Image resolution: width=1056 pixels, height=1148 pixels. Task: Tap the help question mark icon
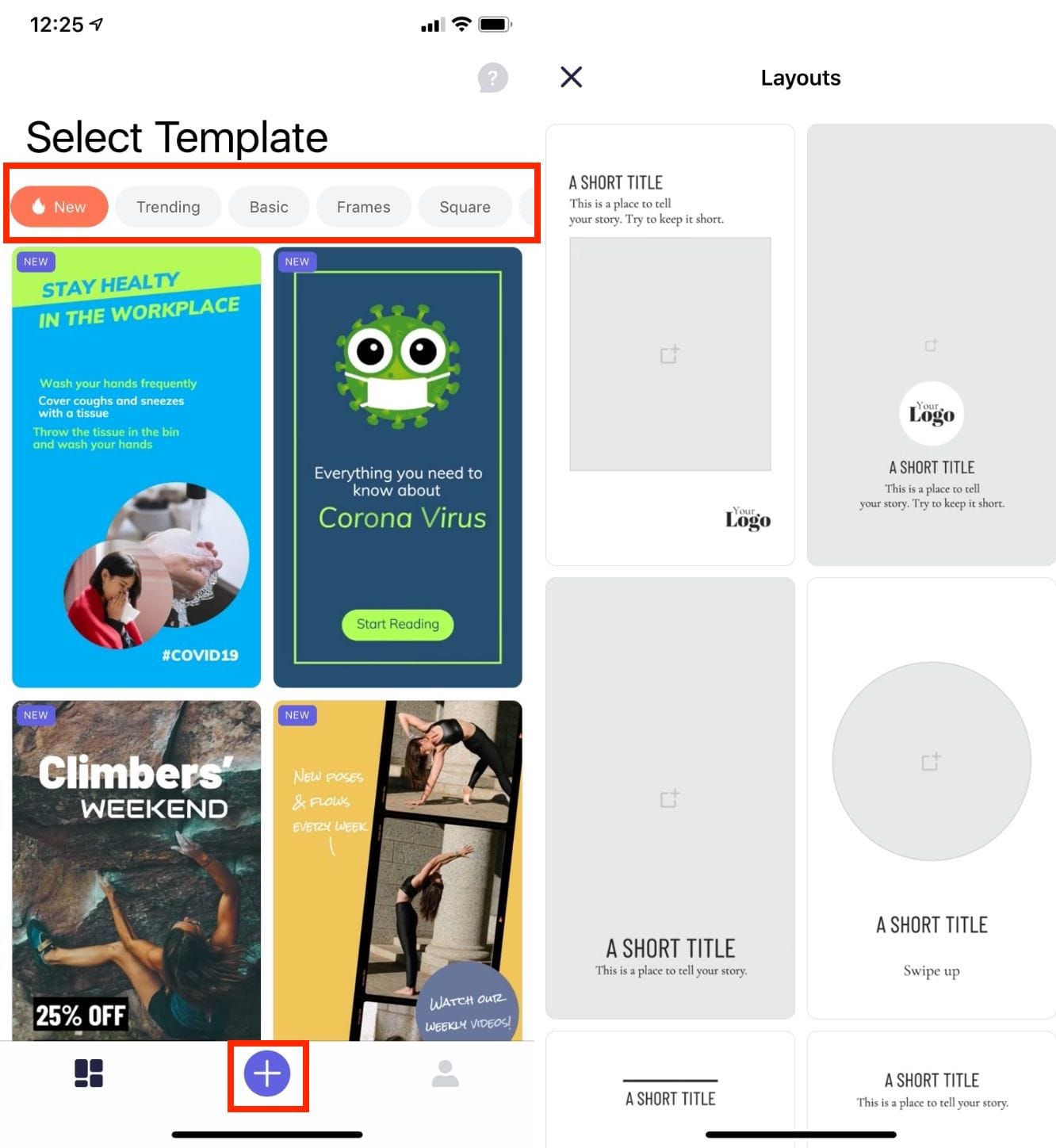pos(492,78)
